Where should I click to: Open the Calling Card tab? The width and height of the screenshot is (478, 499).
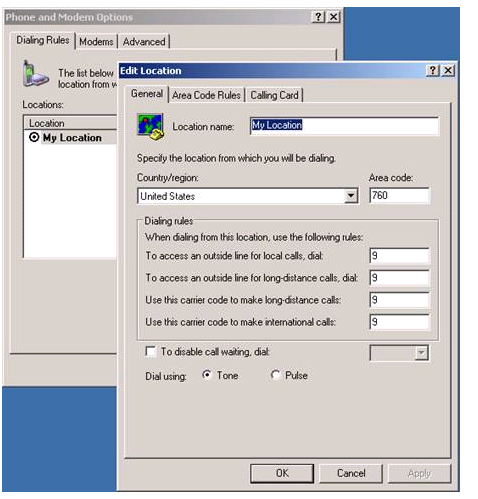point(274,95)
